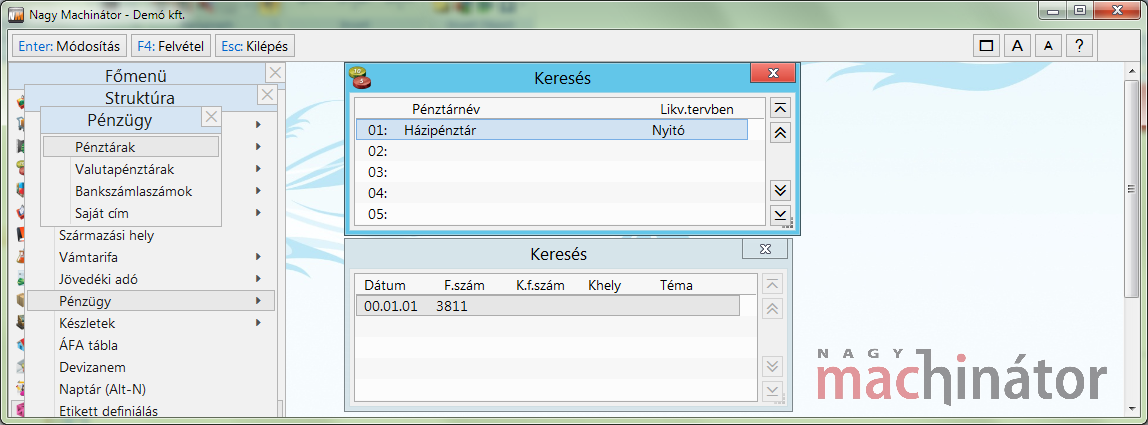1148x425 pixels.
Task: Open Jövedéki adó menu entry
Action: 98,279
